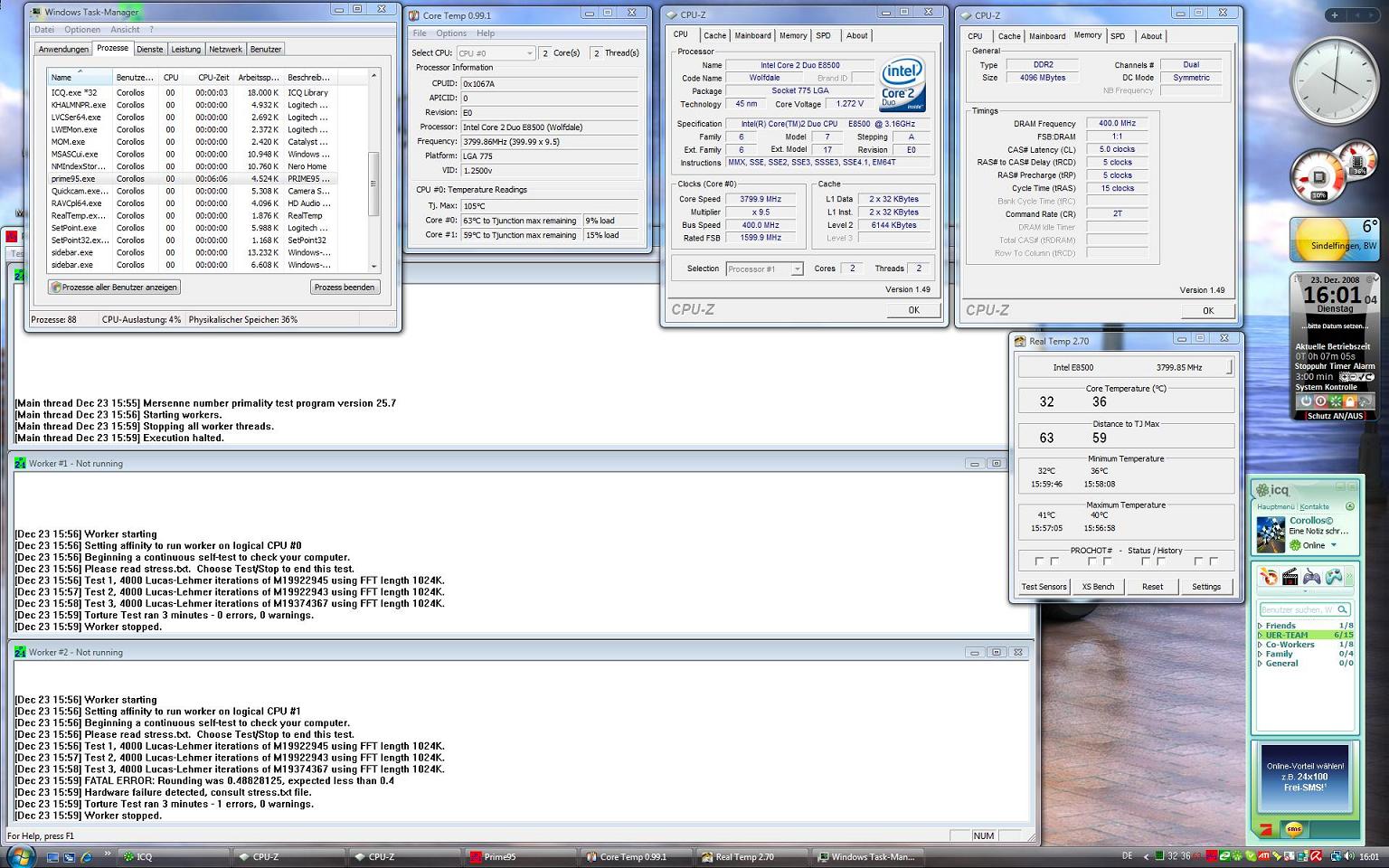Toggle the second PROCHOT# status checkbox
This screenshot has height=868, width=1389.
(x=1054, y=561)
